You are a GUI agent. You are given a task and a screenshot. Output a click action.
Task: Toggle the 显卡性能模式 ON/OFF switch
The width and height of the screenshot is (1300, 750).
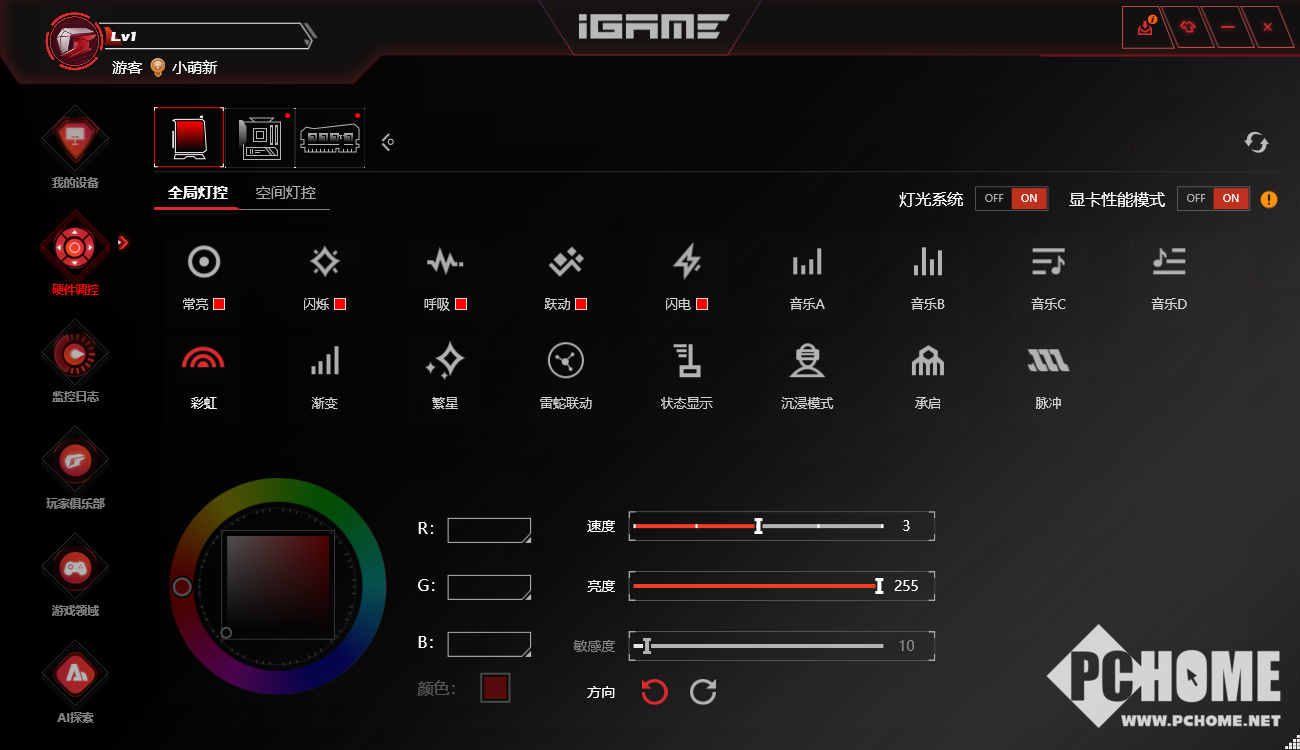click(x=1213, y=198)
